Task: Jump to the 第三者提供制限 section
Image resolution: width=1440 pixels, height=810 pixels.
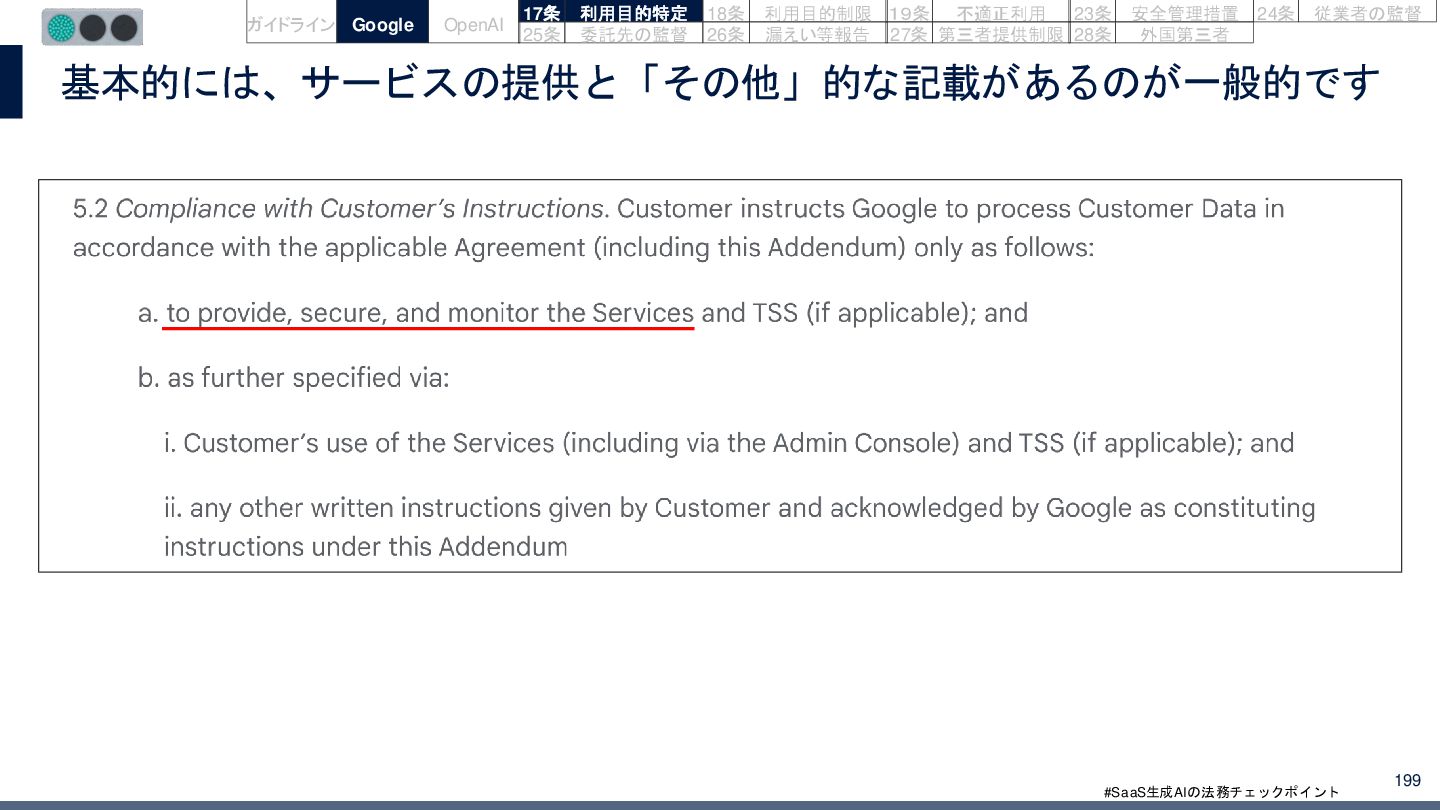Action: 1000,34
